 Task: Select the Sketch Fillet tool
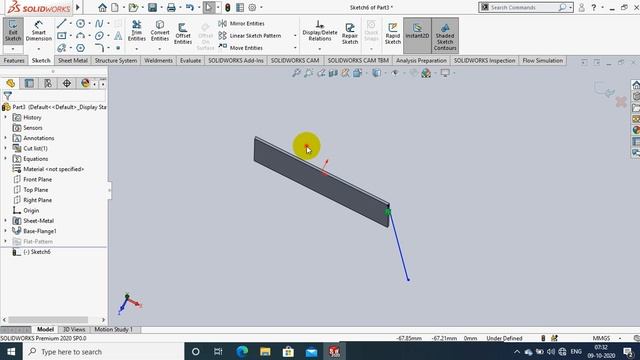coord(99,48)
